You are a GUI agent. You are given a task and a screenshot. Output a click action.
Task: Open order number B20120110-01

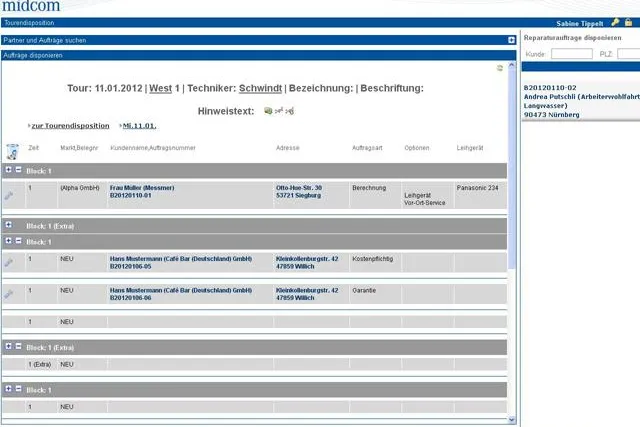(x=131, y=196)
